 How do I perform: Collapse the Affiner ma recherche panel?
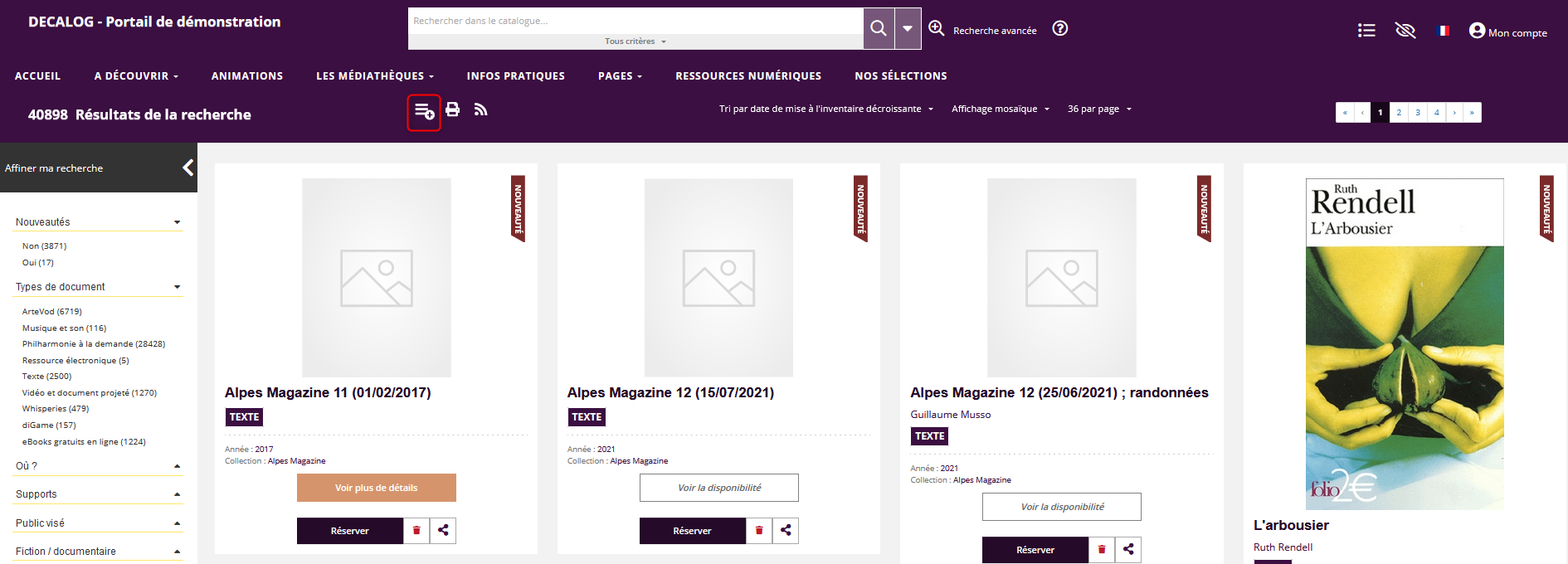pyautogui.click(x=188, y=168)
